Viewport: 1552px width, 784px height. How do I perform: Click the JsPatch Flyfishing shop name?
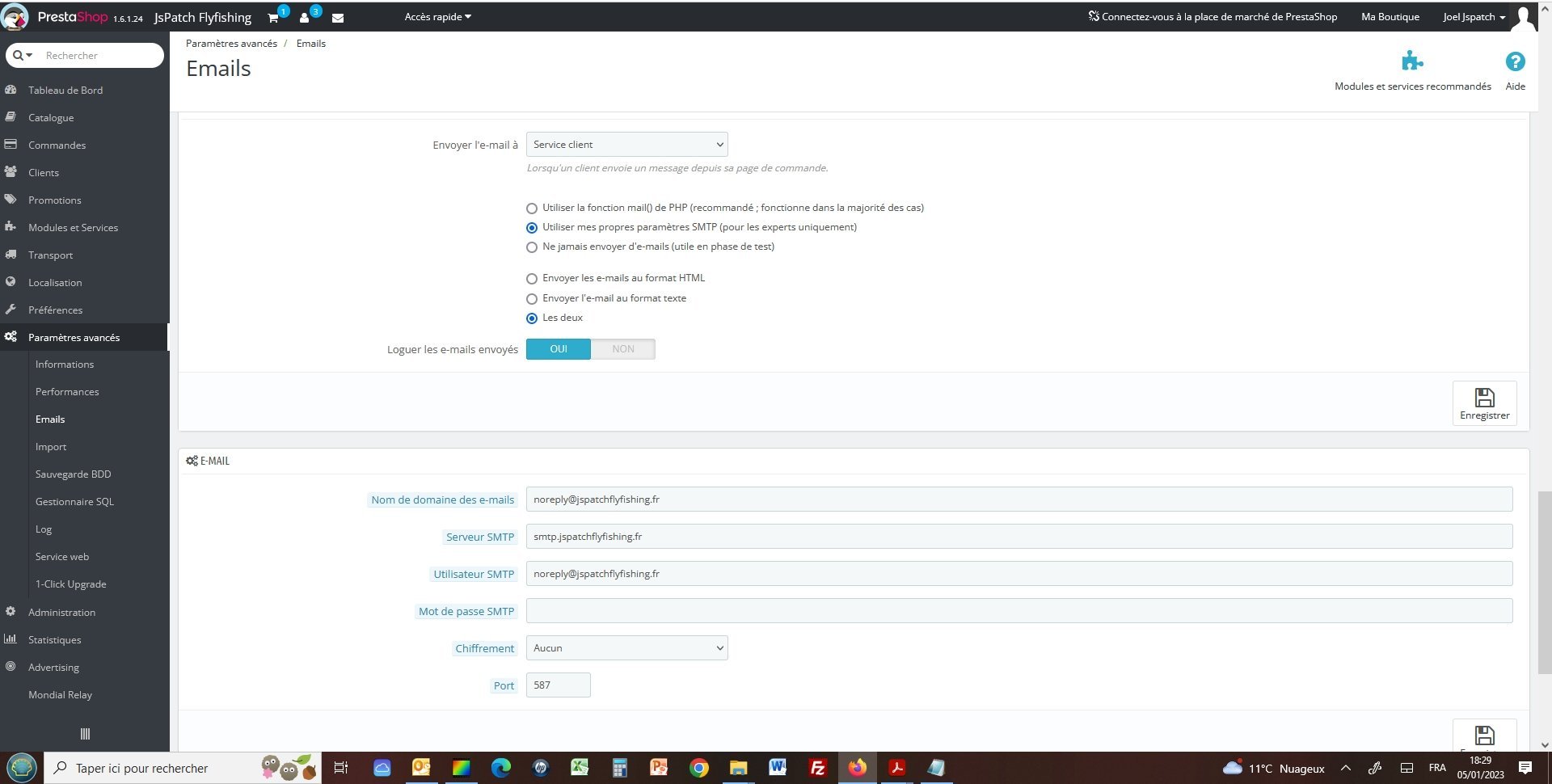pos(203,18)
